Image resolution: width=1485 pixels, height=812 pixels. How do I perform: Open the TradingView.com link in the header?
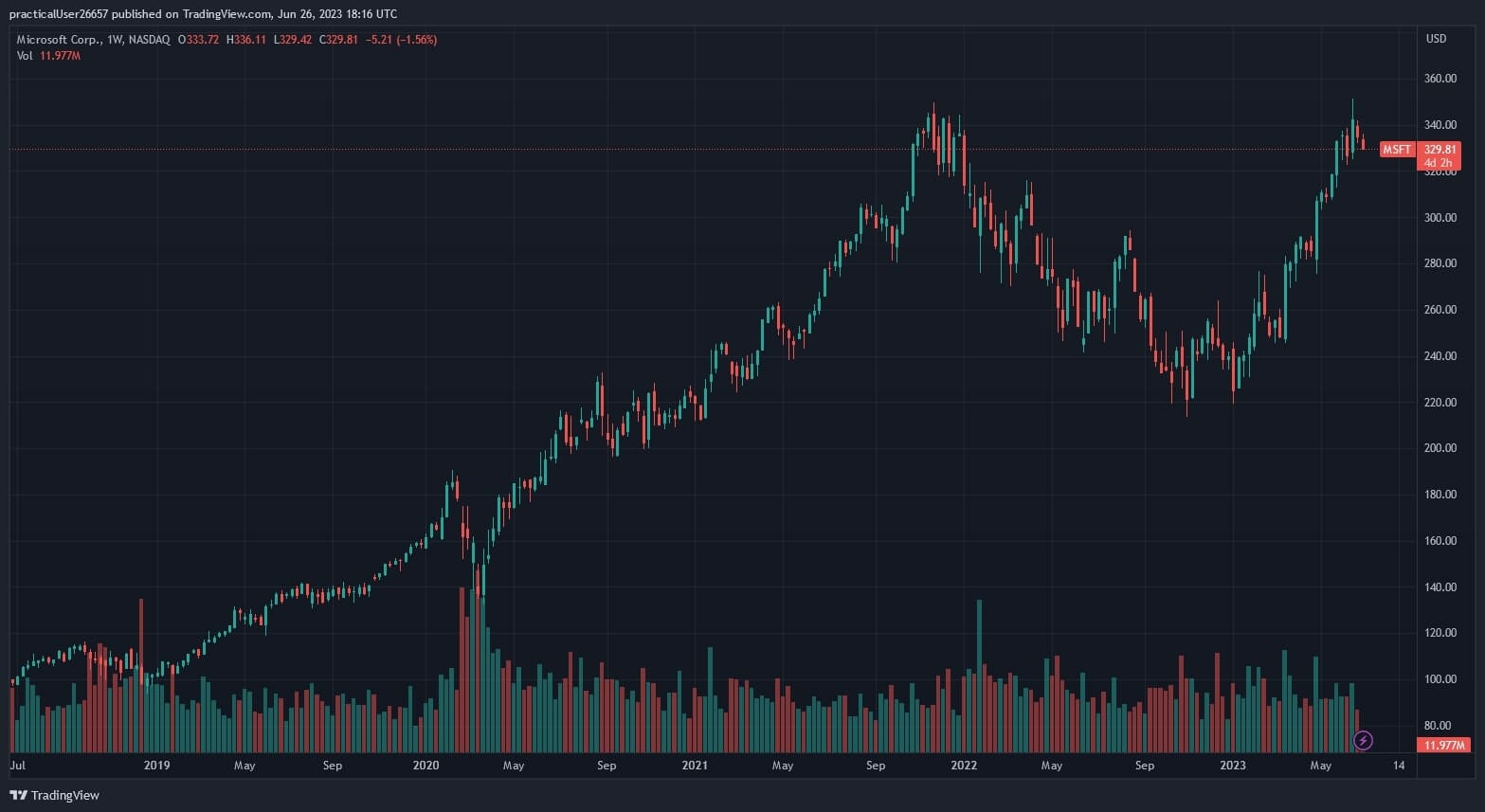[x=233, y=14]
